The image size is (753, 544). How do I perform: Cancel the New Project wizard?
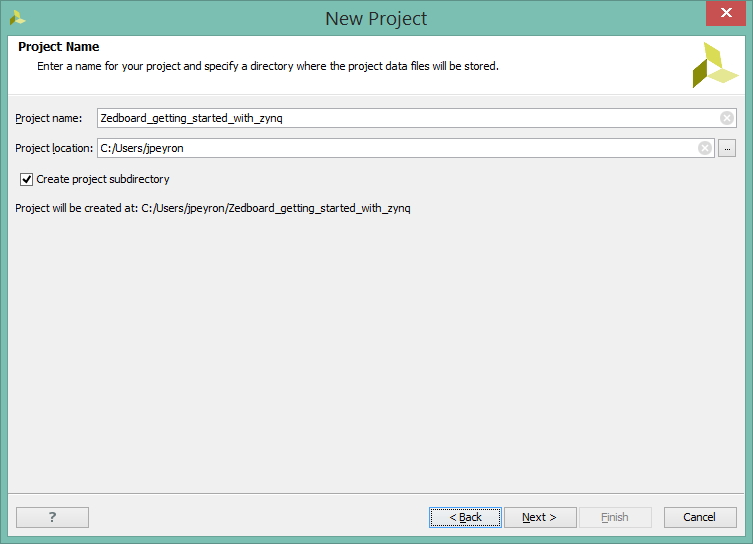coord(700,517)
